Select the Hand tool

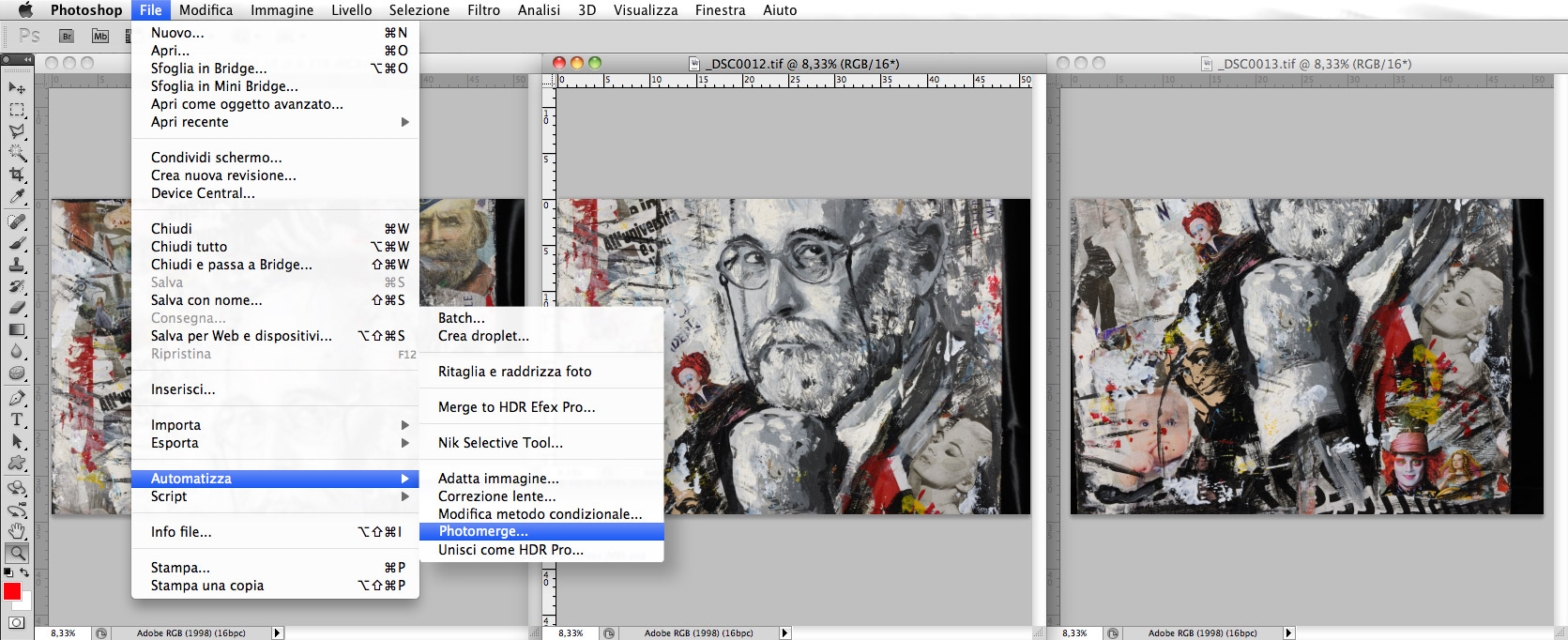[x=17, y=531]
